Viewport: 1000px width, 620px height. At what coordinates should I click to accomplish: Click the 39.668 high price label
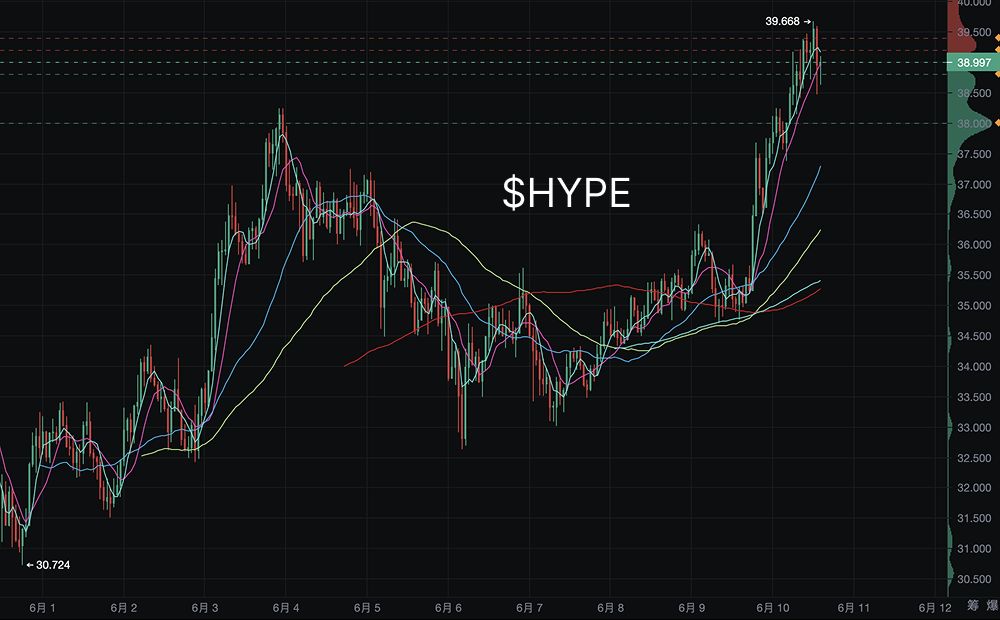[x=782, y=21]
